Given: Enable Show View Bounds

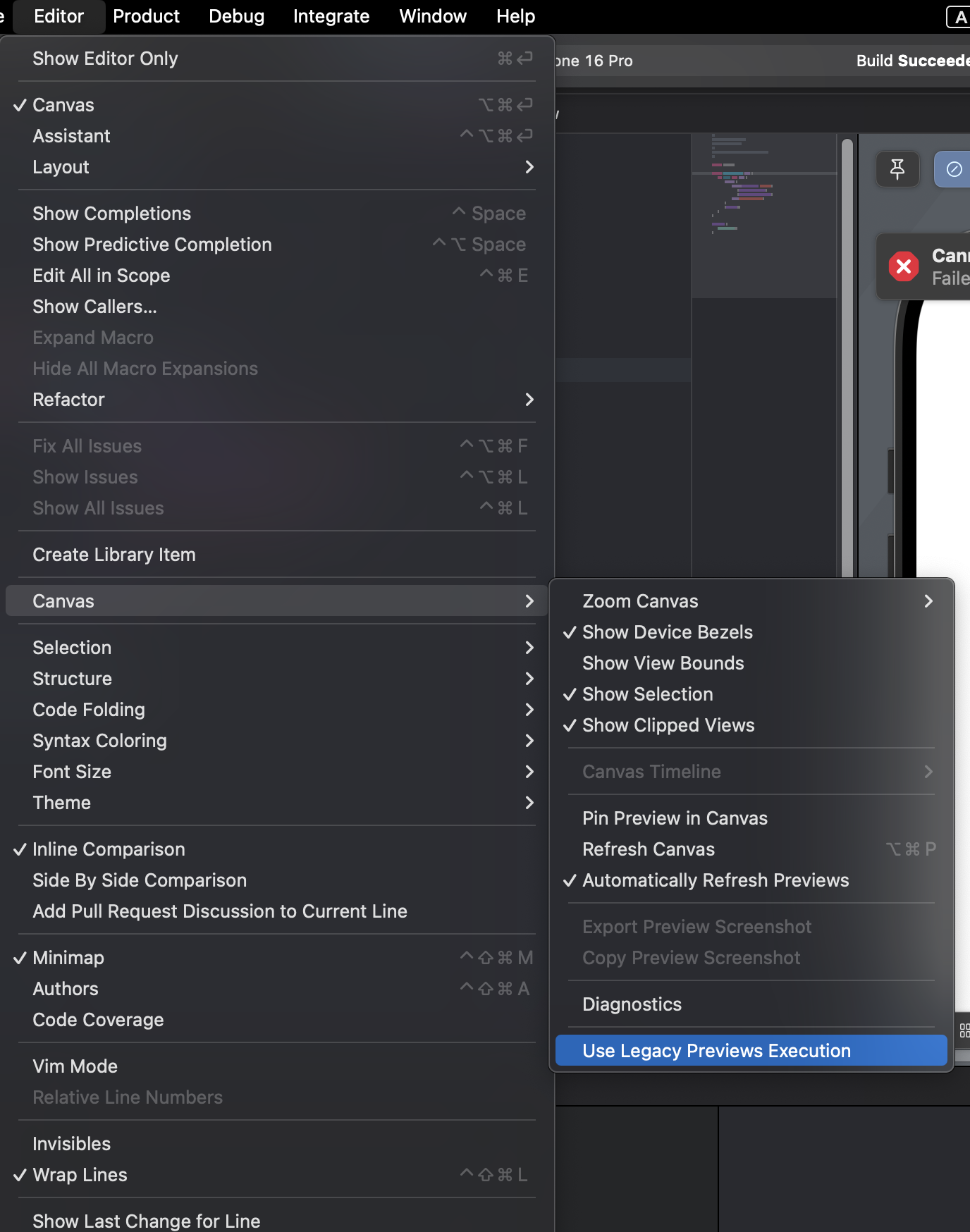Looking at the screenshot, I should pos(751,663).
